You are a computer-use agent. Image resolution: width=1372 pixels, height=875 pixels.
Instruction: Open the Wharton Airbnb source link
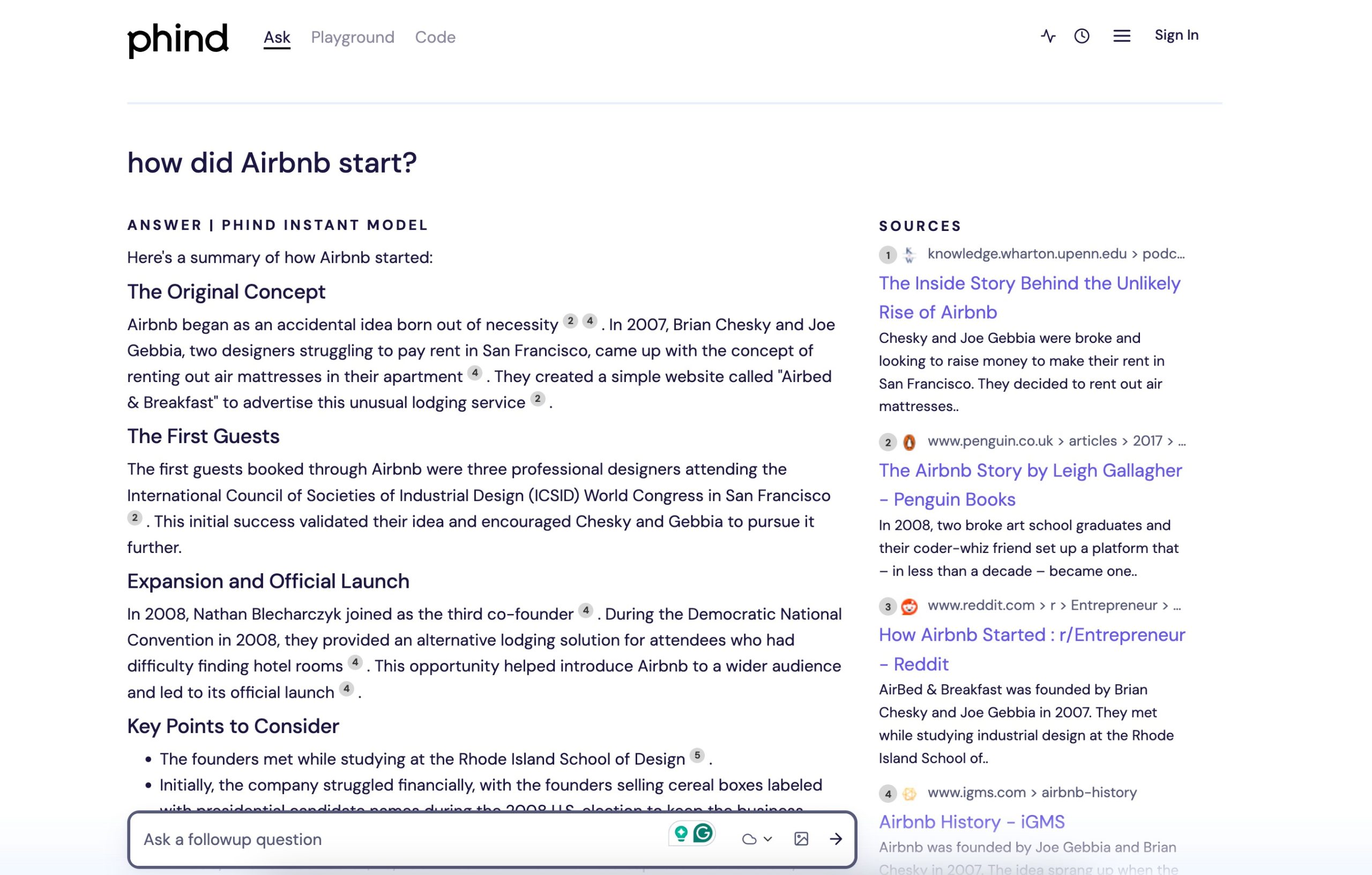1029,297
